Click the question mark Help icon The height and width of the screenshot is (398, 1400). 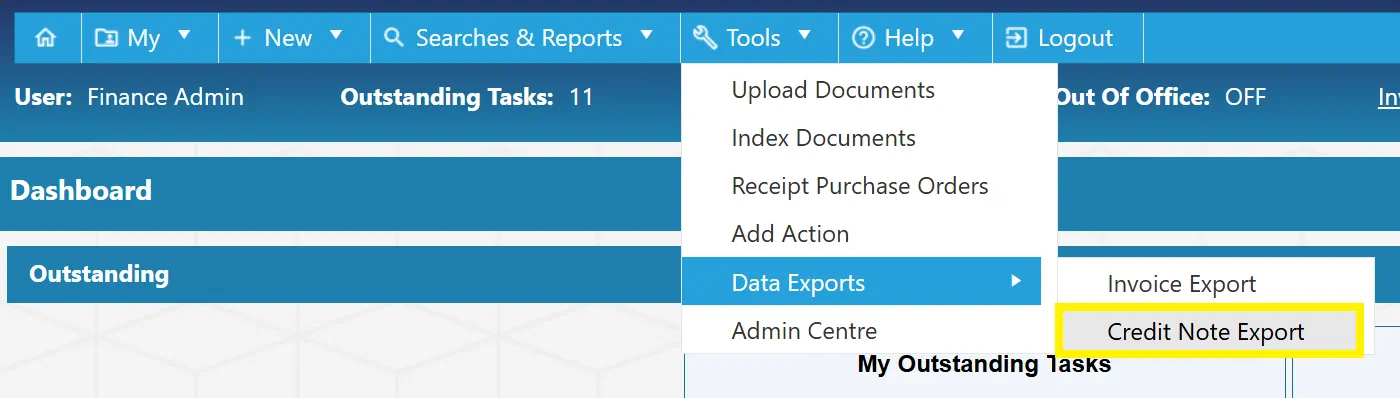863,38
